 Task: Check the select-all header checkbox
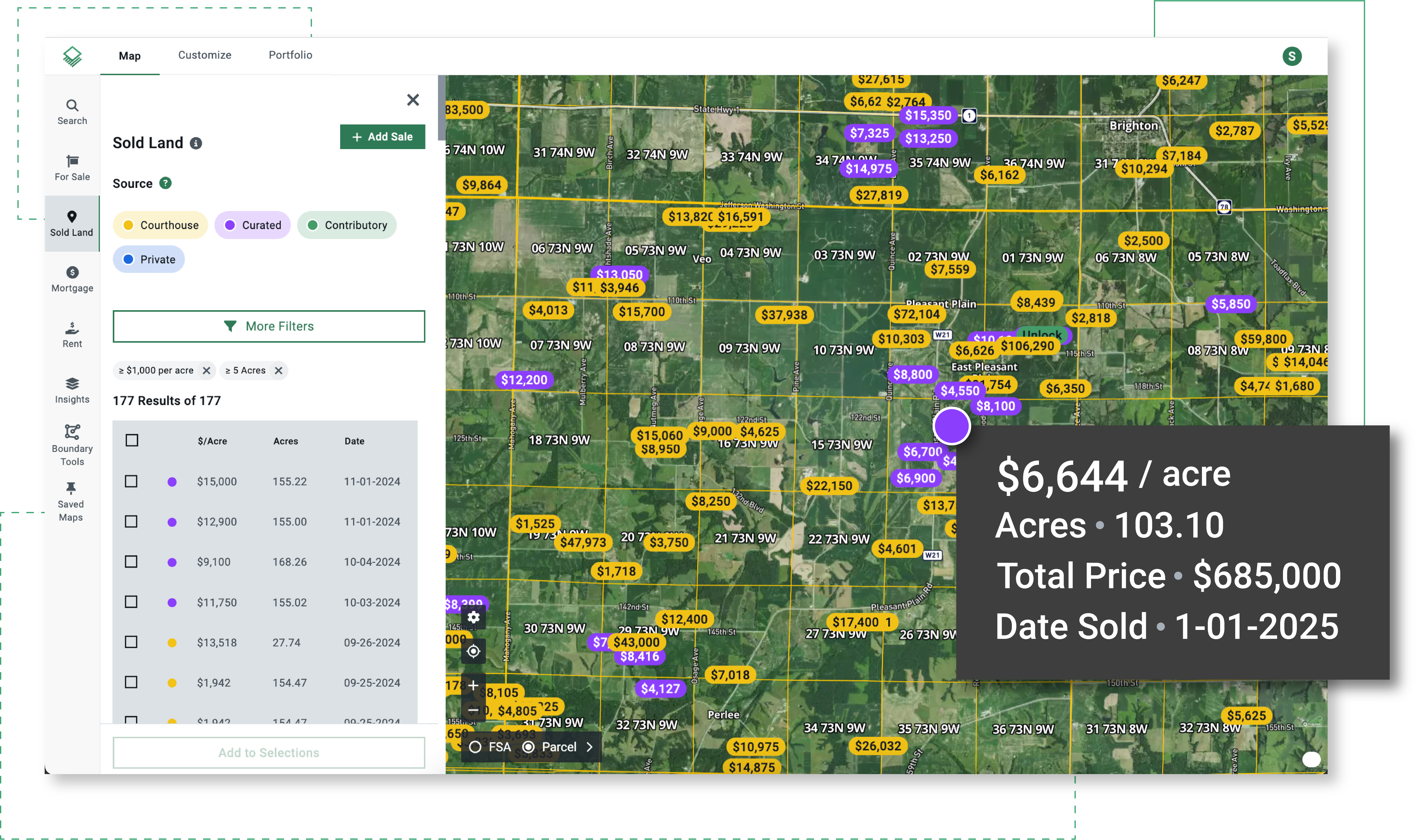[x=132, y=440]
